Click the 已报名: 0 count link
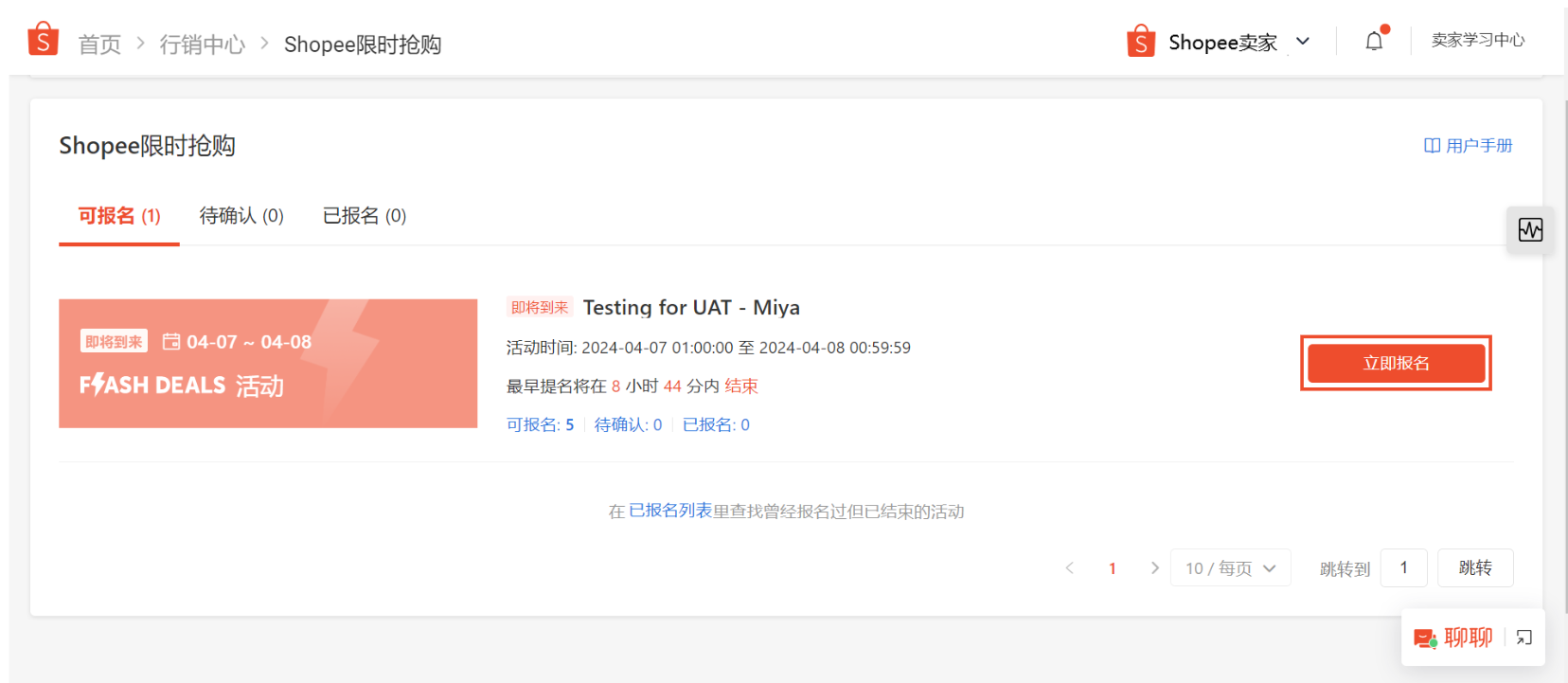Image resolution: width=1568 pixels, height=683 pixels. (716, 424)
